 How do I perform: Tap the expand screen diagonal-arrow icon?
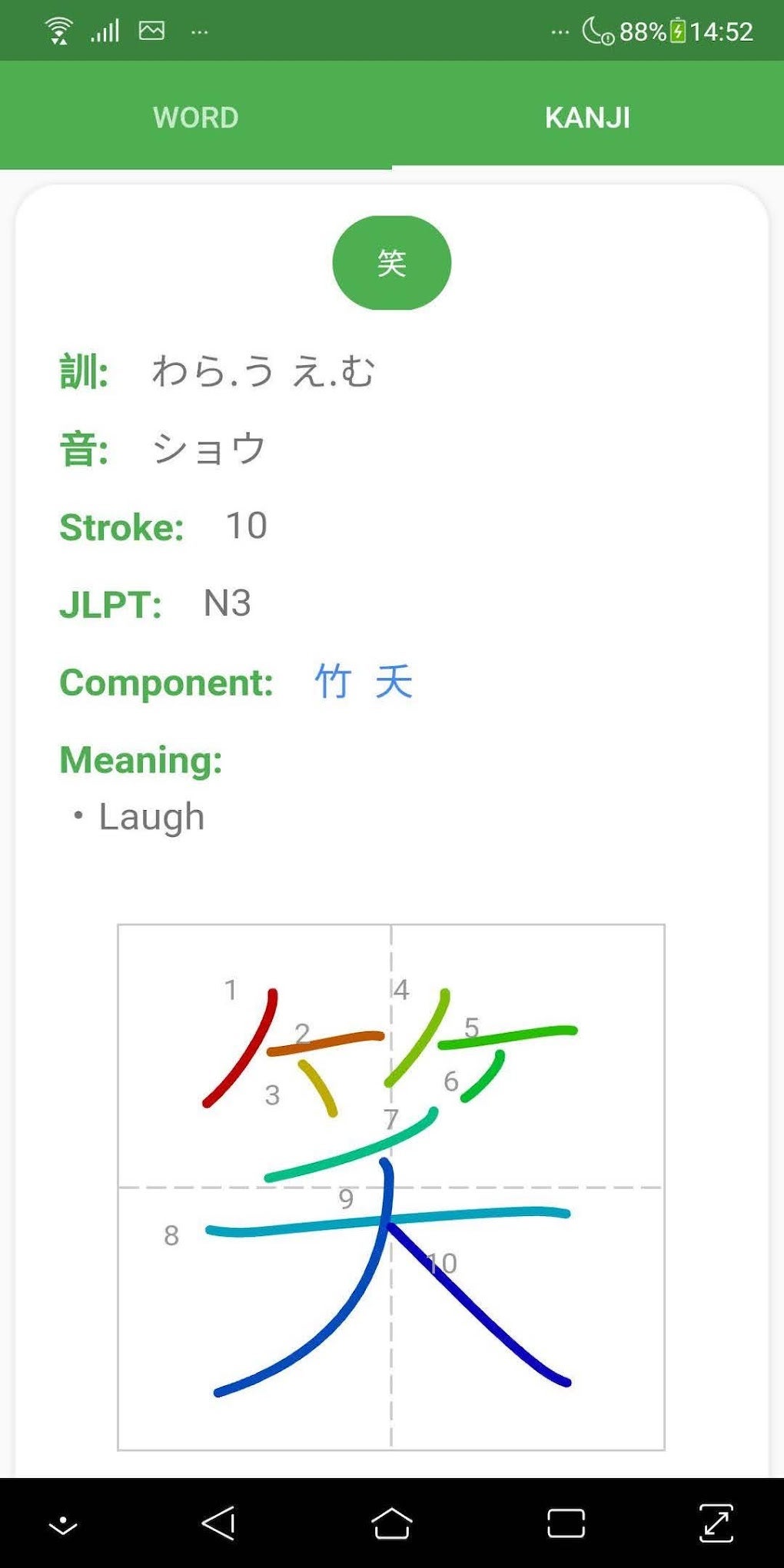coord(716,1523)
